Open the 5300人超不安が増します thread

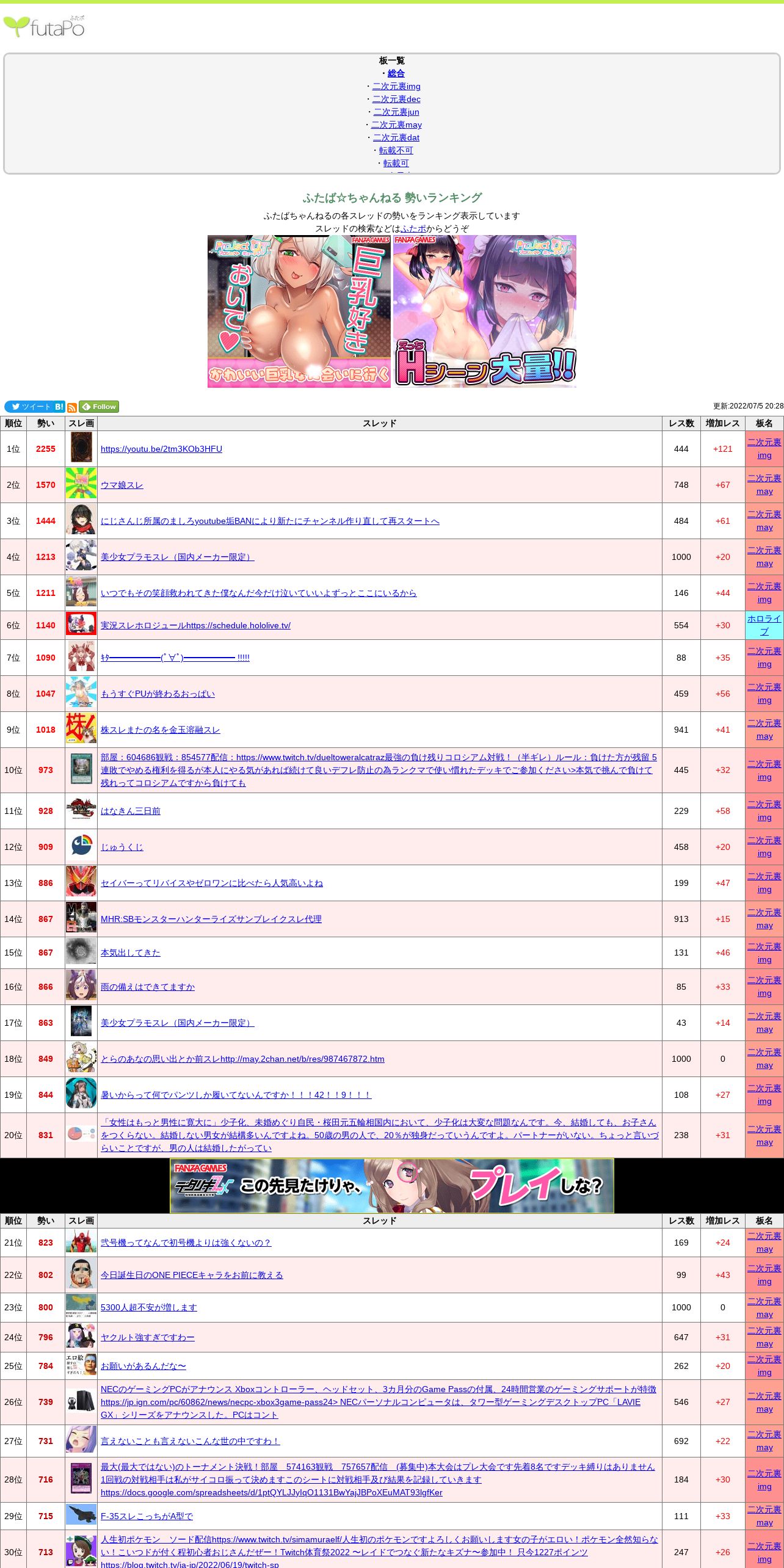(x=149, y=1307)
